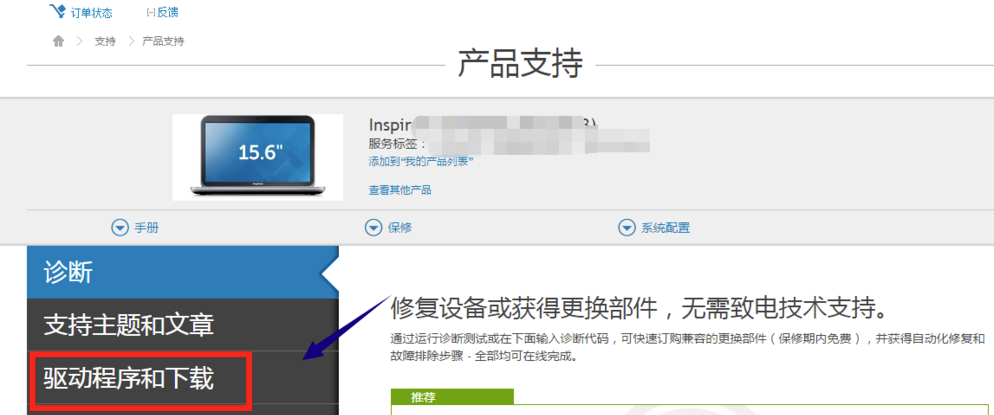Viewport: 994px width, 415px height.
Task: Open the 订单状态 link
Action: [91, 13]
